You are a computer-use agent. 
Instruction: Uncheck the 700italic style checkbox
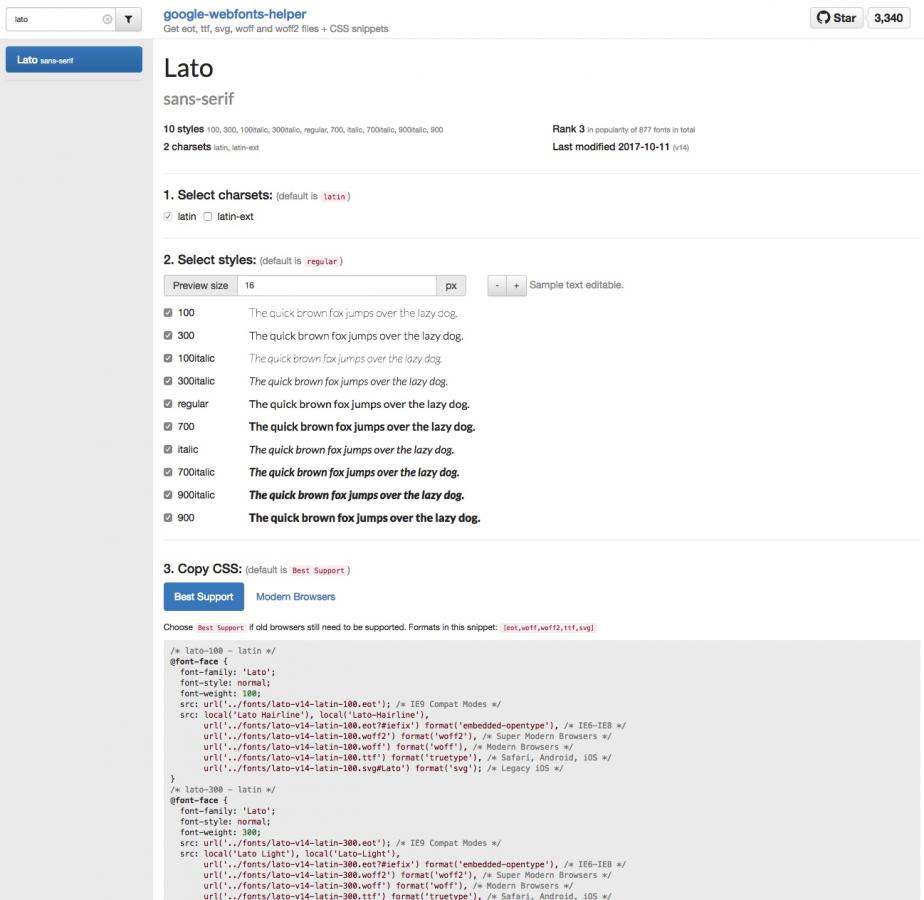[168, 472]
